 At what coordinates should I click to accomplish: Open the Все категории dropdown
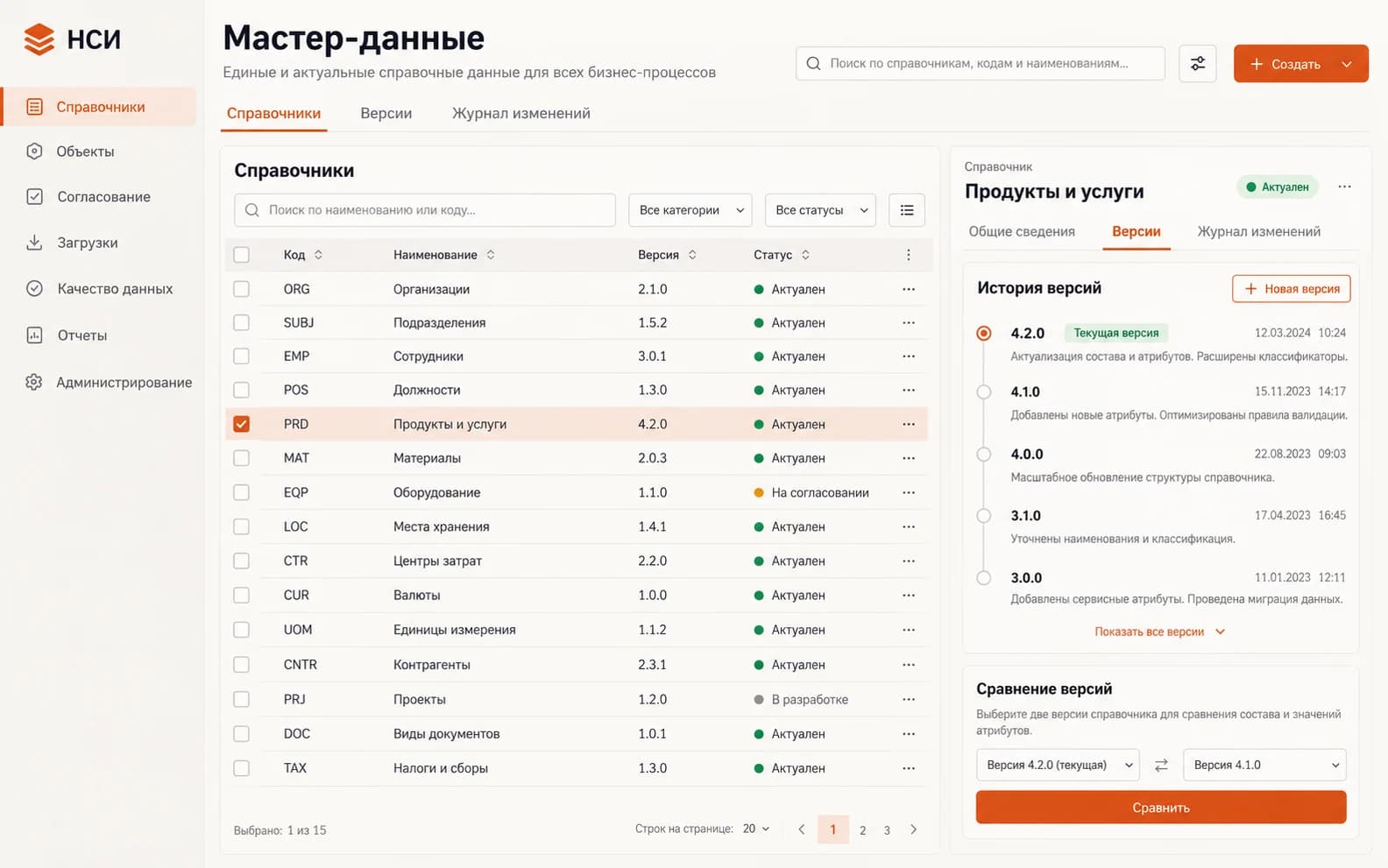tap(690, 210)
